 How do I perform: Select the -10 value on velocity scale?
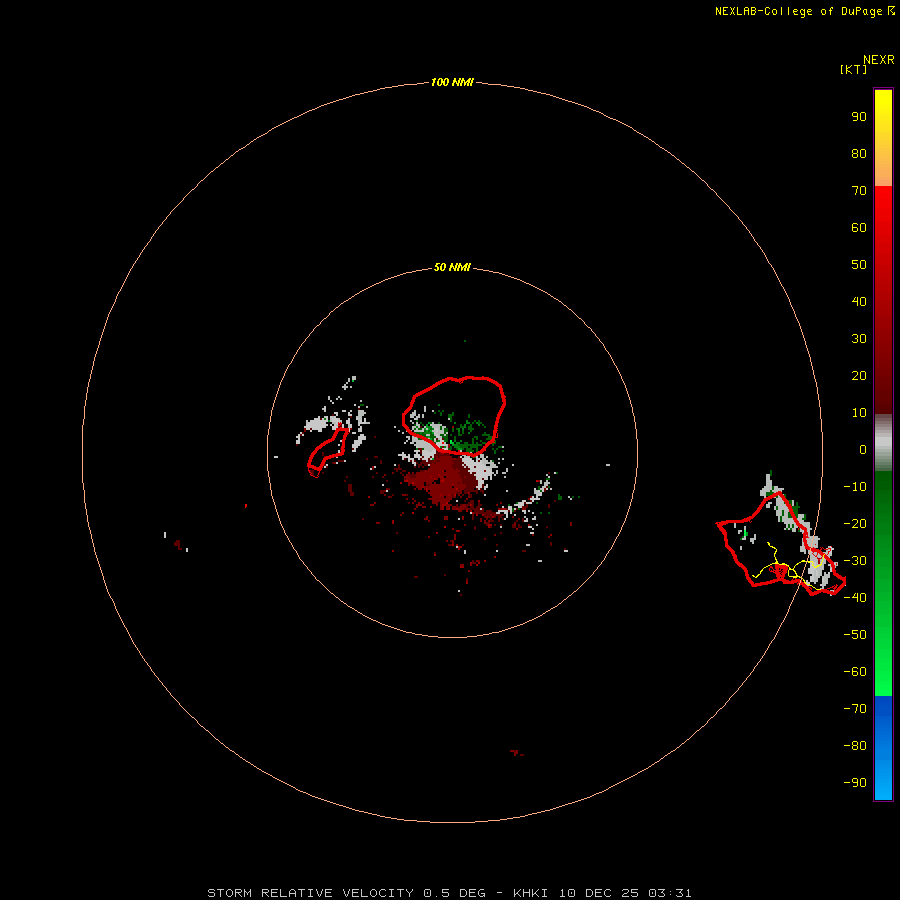[855, 487]
